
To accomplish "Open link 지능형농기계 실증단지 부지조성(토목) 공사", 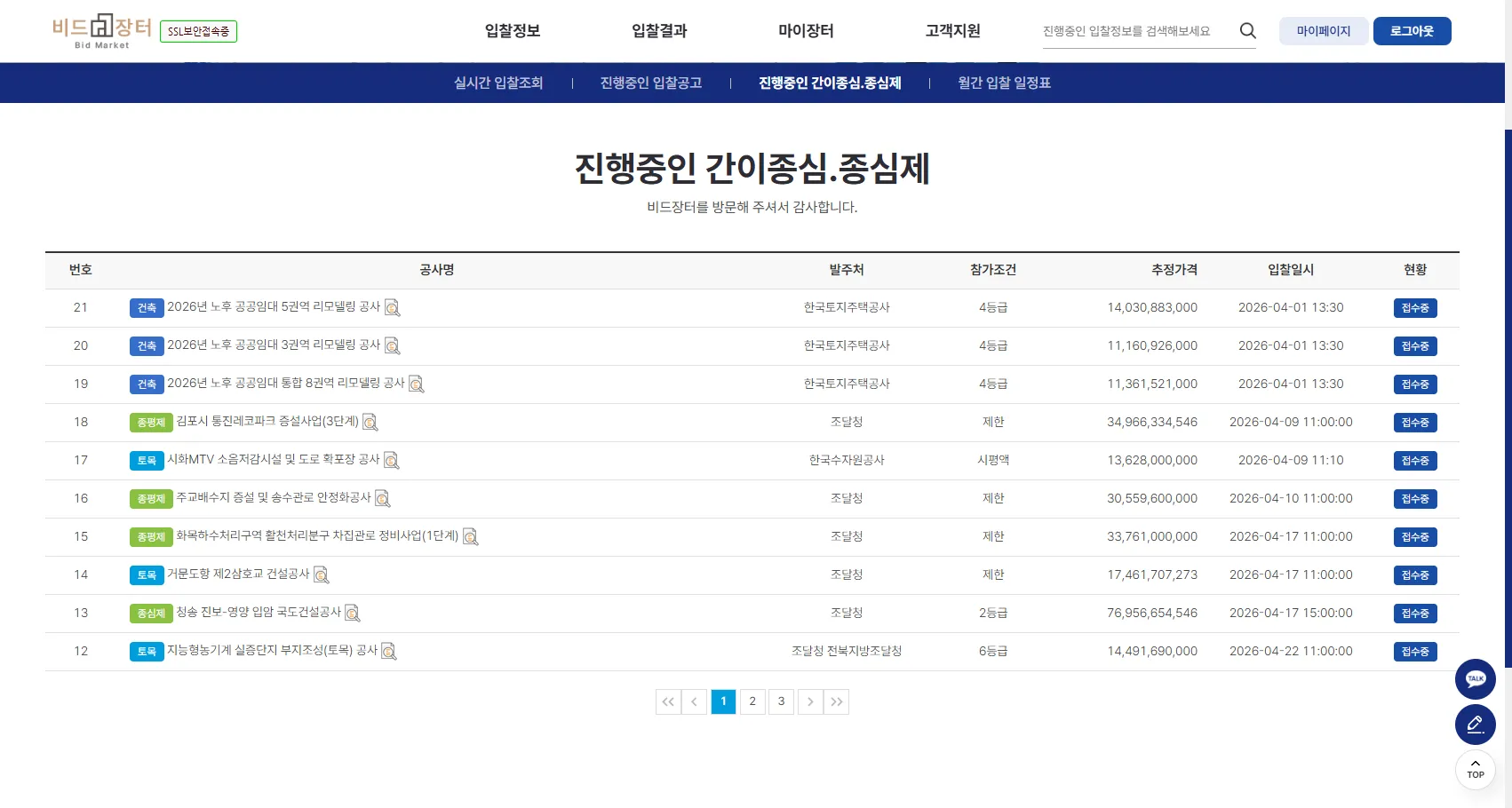I will [x=273, y=651].
